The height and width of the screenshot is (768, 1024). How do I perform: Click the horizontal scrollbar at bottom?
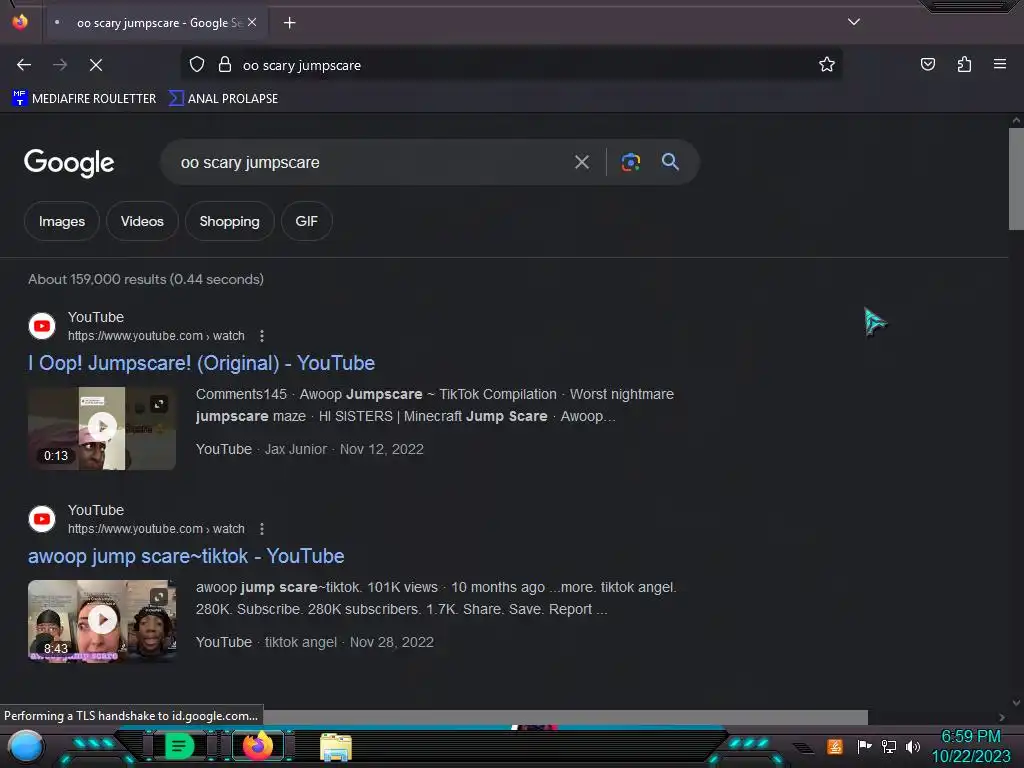pyautogui.click(x=566, y=717)
